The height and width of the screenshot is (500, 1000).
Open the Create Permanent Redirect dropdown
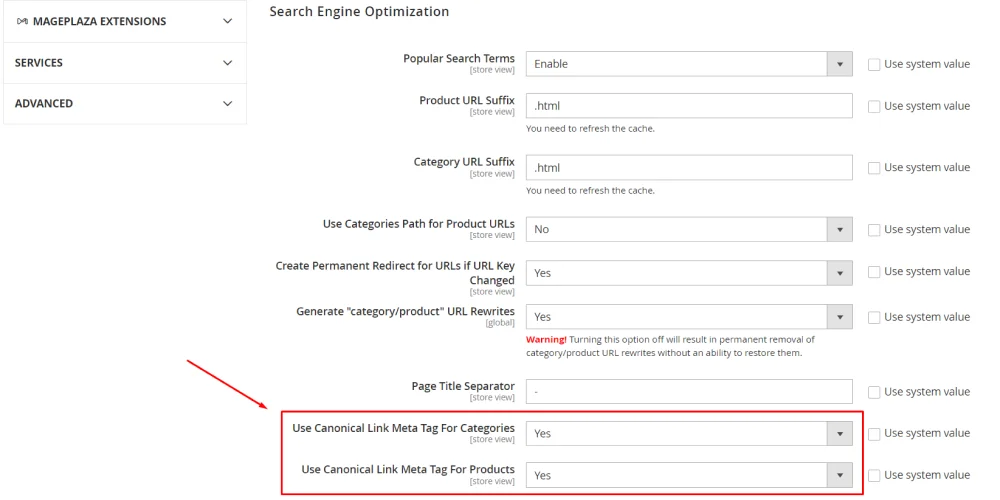coord(689,273)
